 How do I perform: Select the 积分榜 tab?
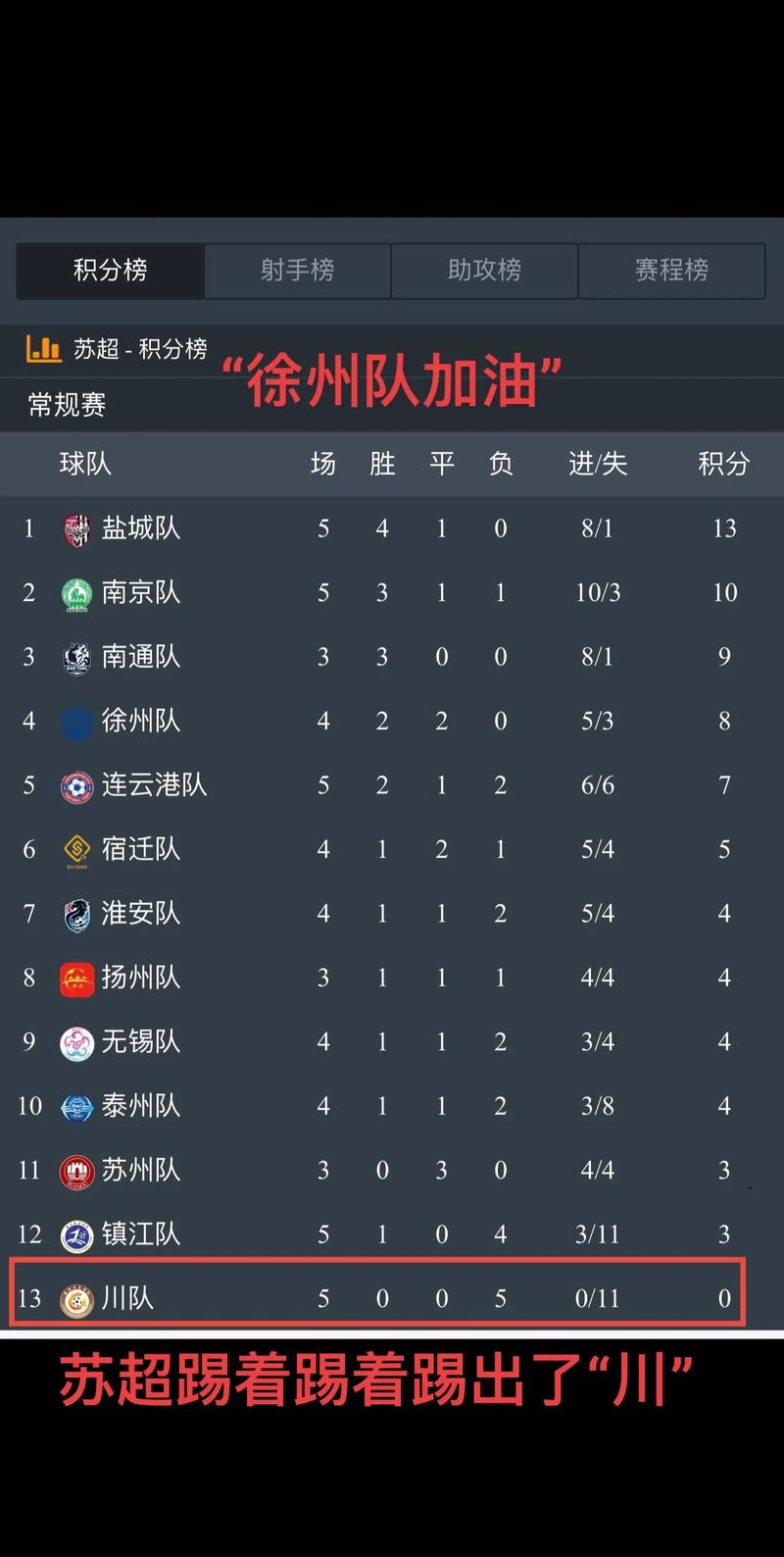click(x=110, y=271)
